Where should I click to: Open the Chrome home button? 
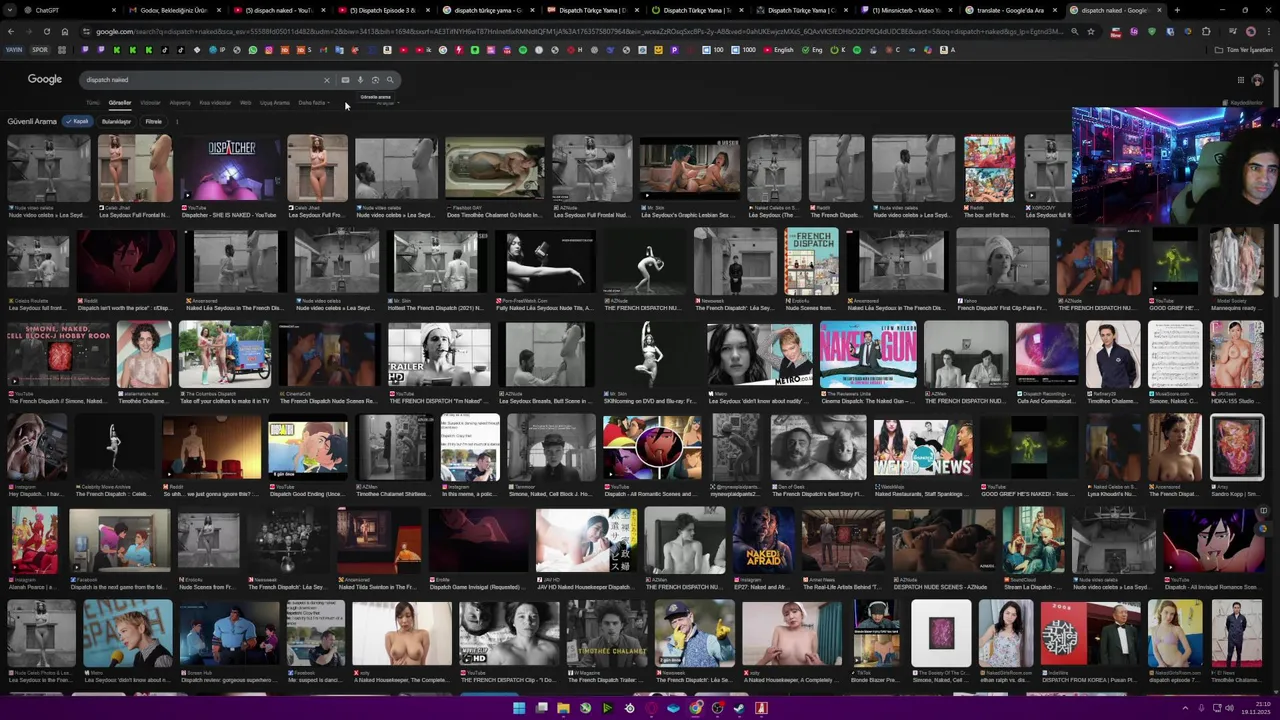tap(64, 31)
